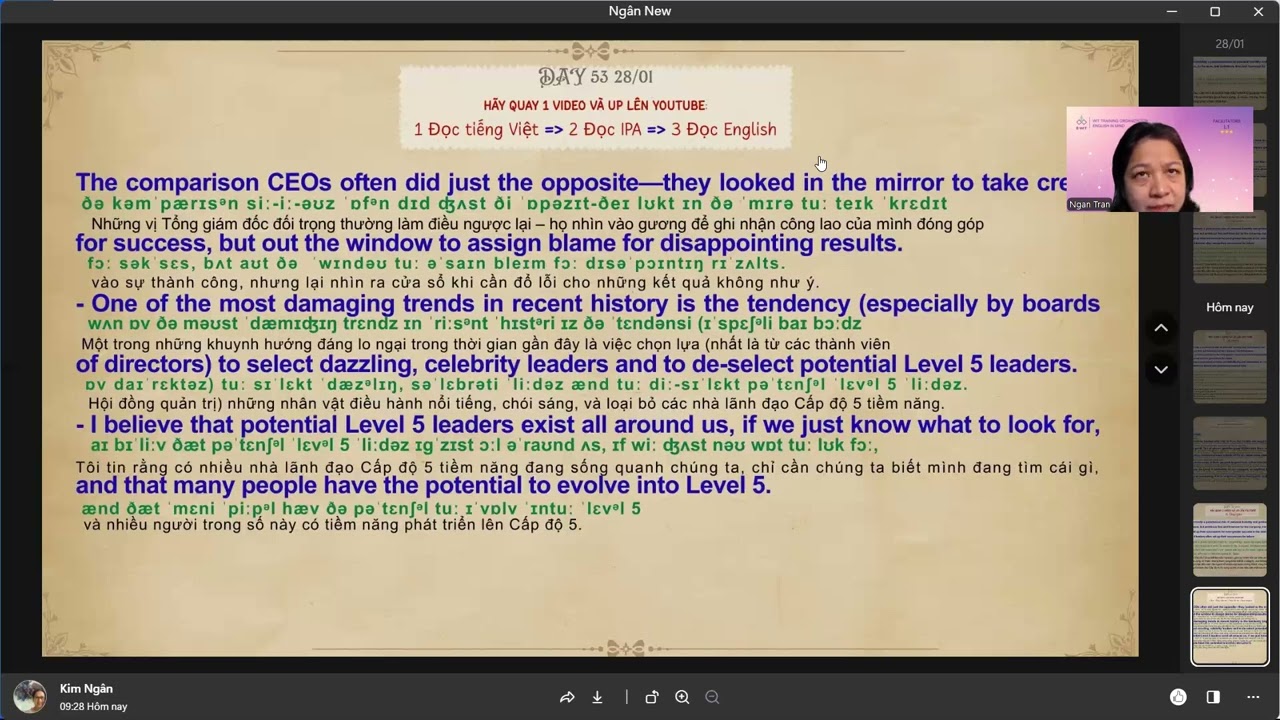Close the Ngân New image viewer
Screen dimensions: 1280x720
pyautogui.click(x=1258, y=11)
